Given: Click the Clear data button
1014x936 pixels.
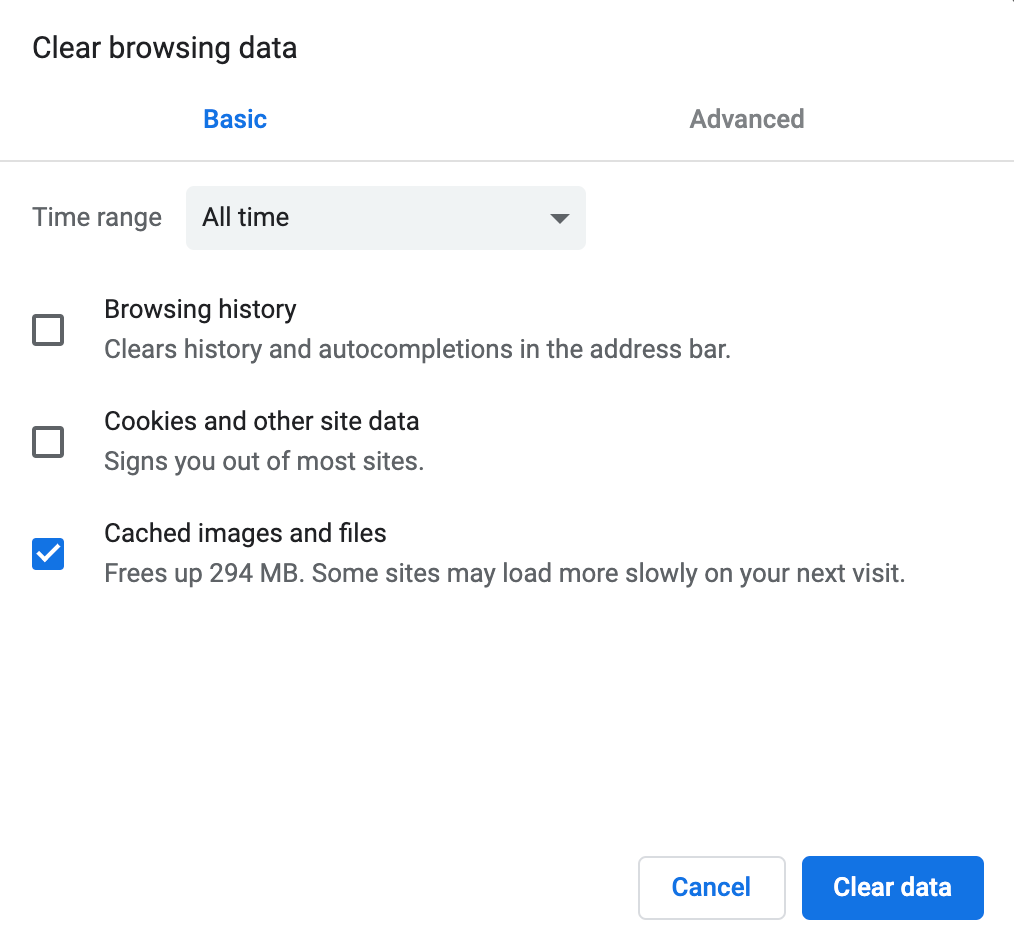Looking at the screenshot, I should click(x=892, y=887).
